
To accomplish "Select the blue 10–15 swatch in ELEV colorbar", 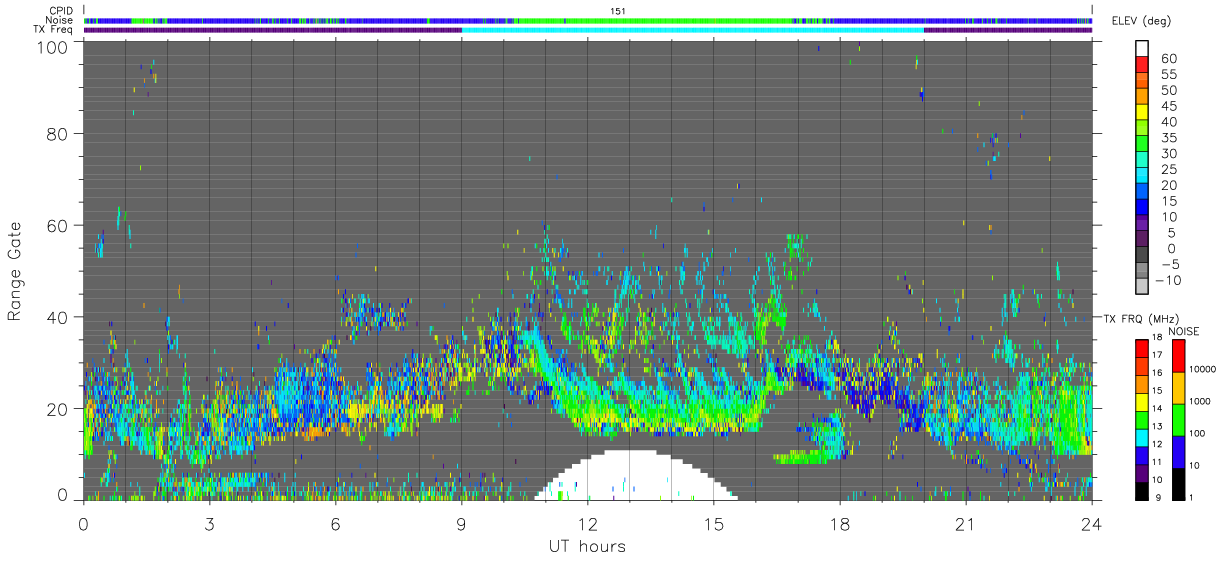I will click(x=1142, y=209).
